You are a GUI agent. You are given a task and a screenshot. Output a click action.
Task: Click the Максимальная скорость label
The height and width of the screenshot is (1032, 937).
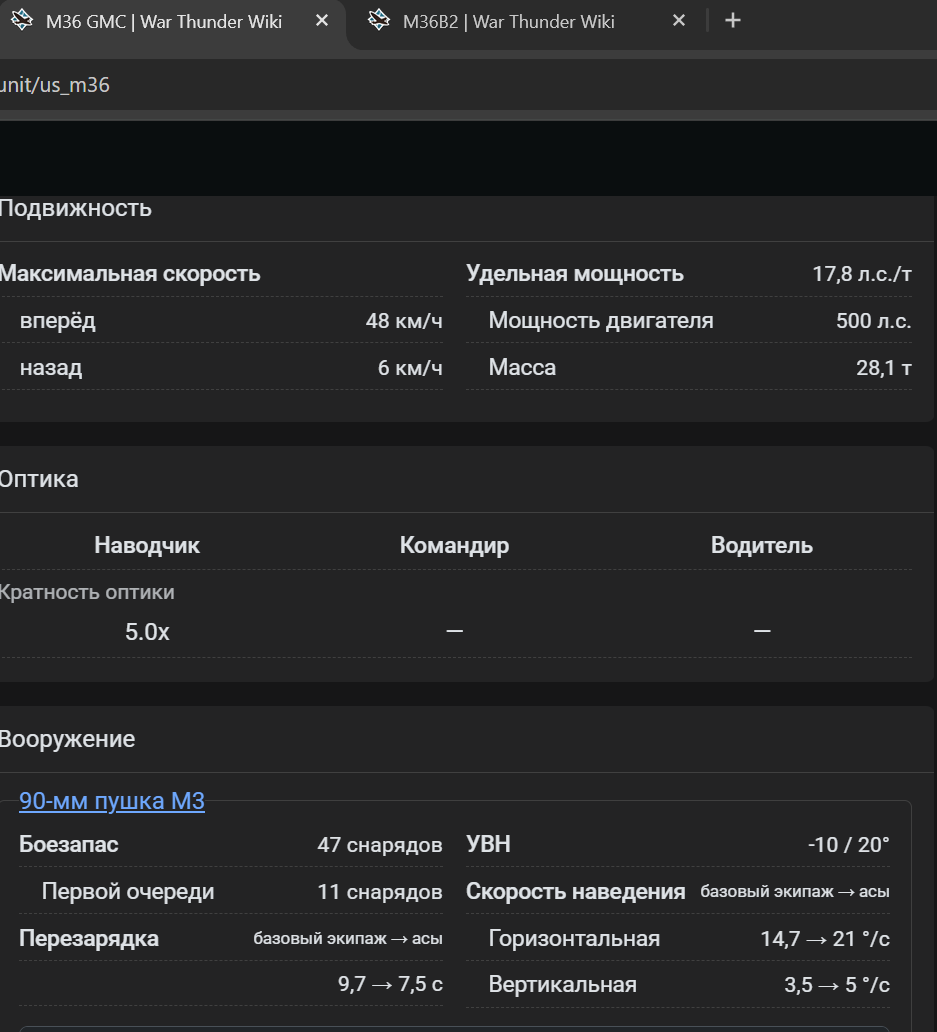(x=130, y=274)
